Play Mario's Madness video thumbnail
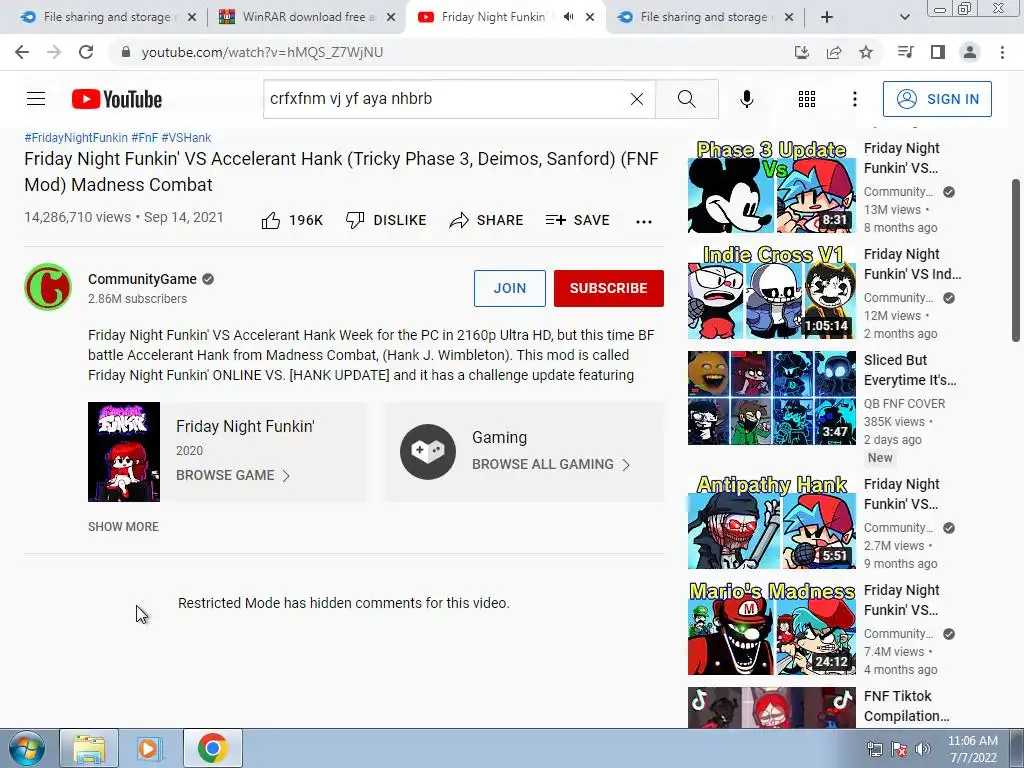Viewport: 1024px width, 768px height. (x=771, y=628)
